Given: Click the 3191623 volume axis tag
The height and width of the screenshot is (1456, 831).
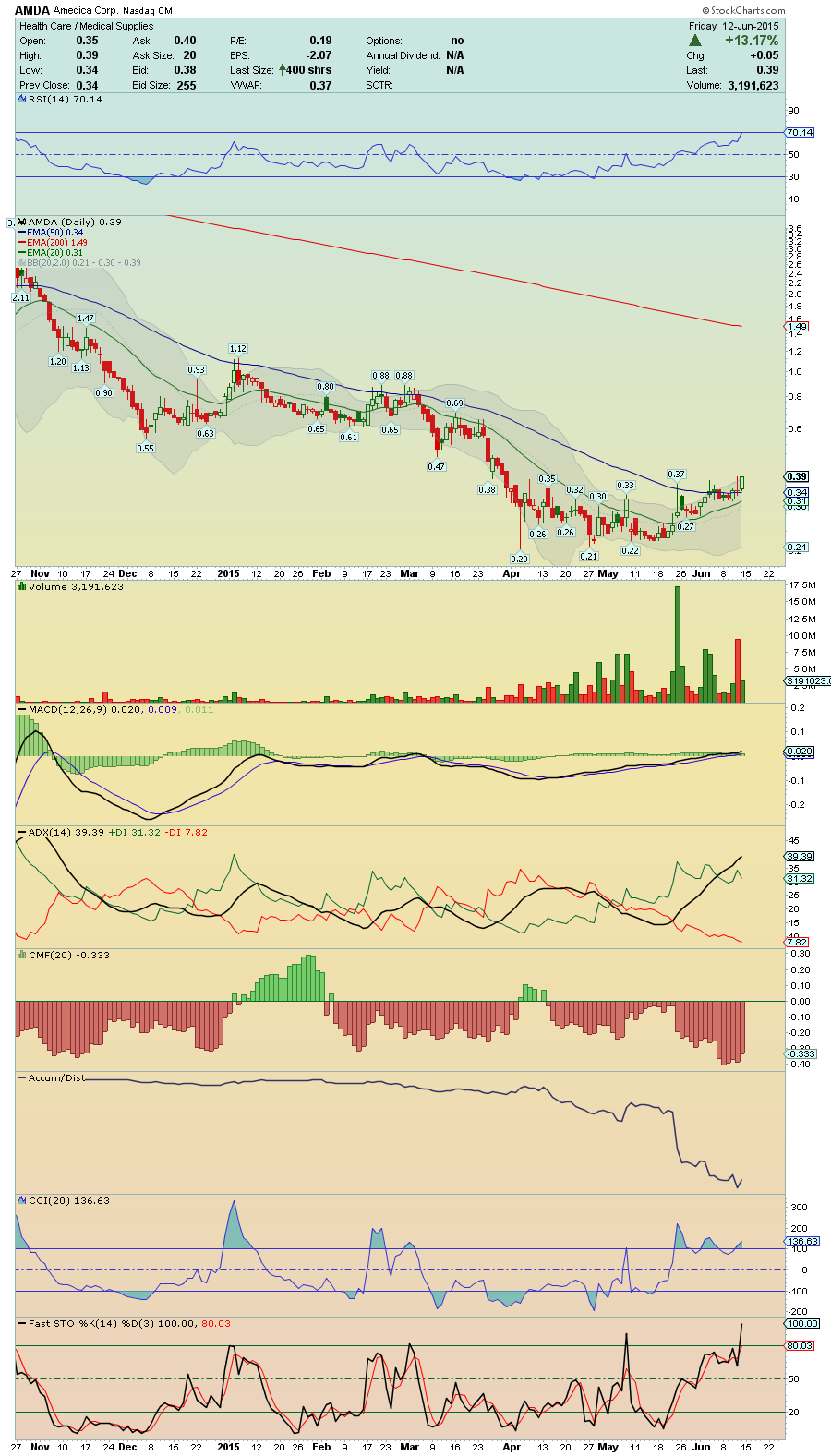Looking at the screenshot, I should pyautogui.click(x=808, y=681).
